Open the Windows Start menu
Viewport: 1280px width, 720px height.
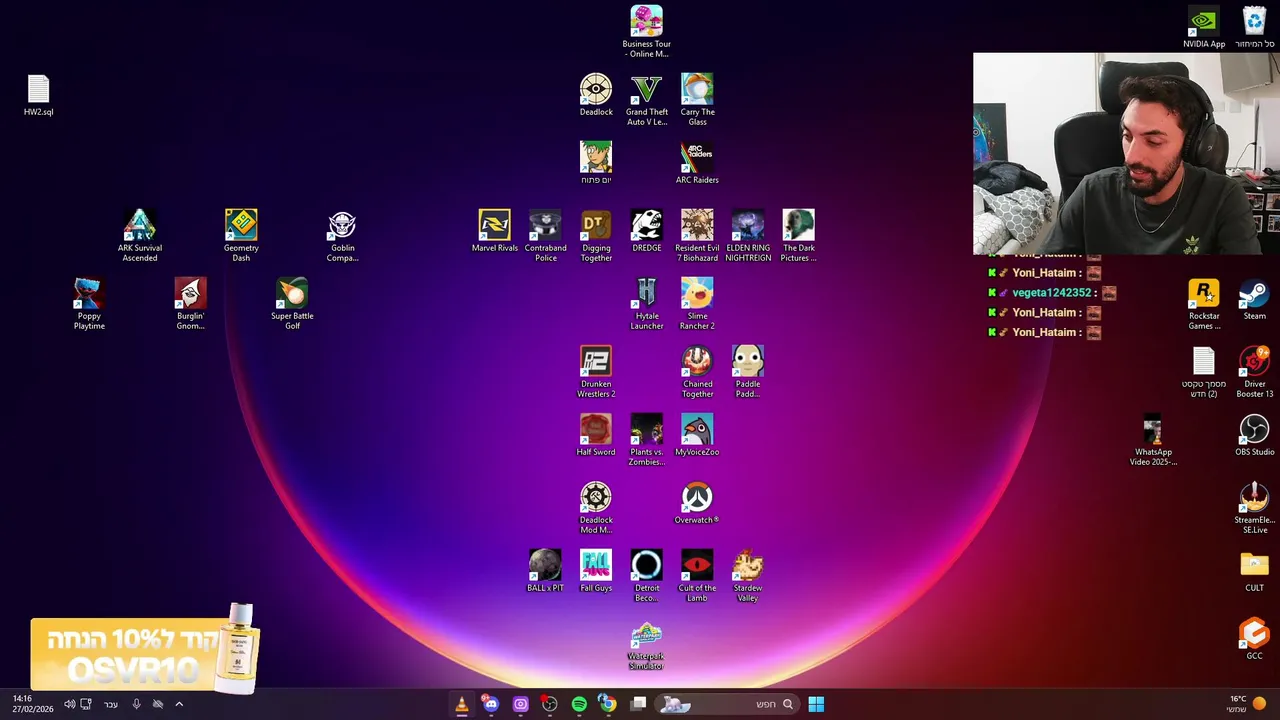click(816, 704)
